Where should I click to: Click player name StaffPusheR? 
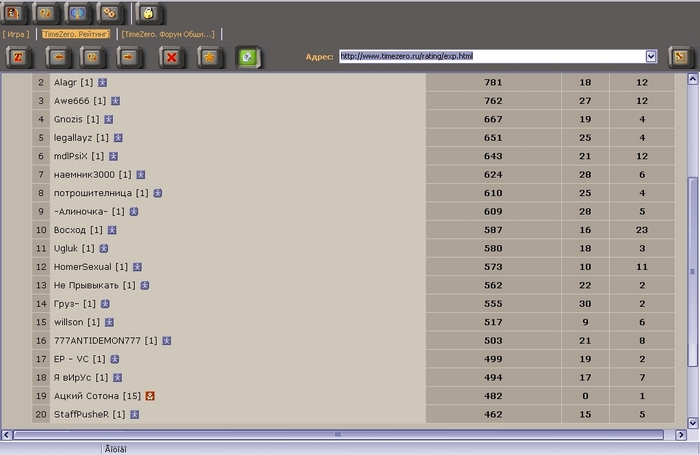[81, 414]
